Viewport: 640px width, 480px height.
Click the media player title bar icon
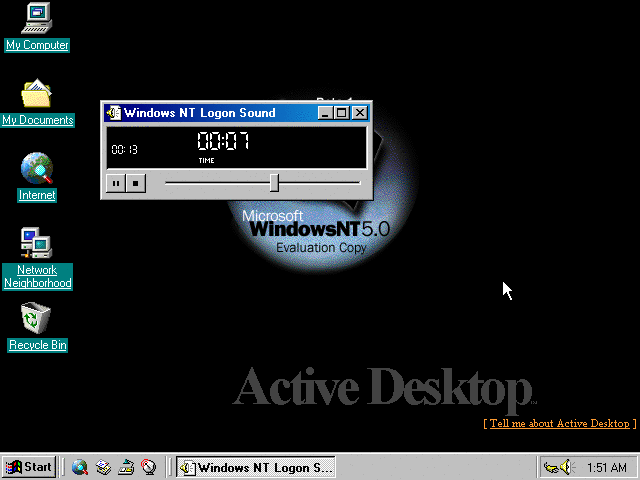114,113
